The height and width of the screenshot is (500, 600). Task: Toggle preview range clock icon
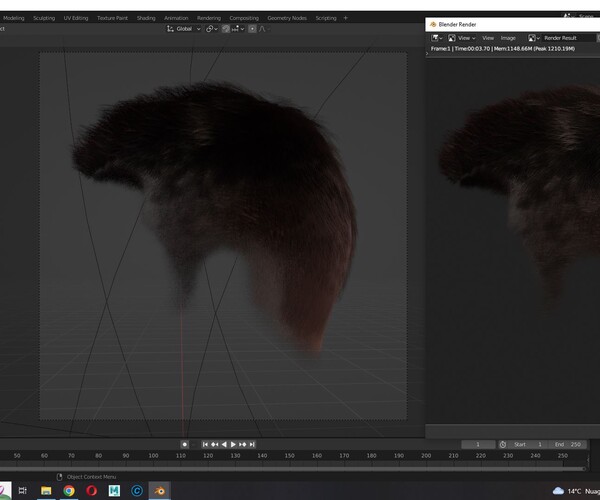tap(503, 444)
